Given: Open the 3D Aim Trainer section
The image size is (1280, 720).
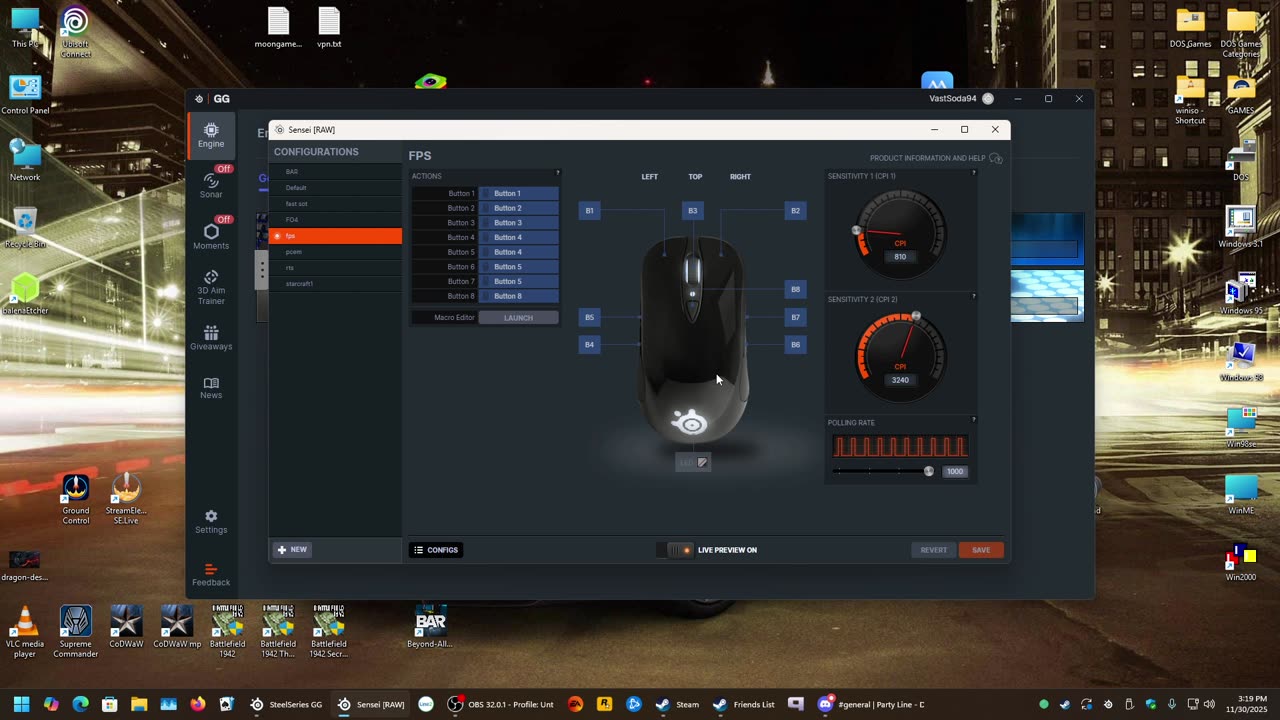Looking at the screenshot, I should pyautogui.click(x=211, y=287).
